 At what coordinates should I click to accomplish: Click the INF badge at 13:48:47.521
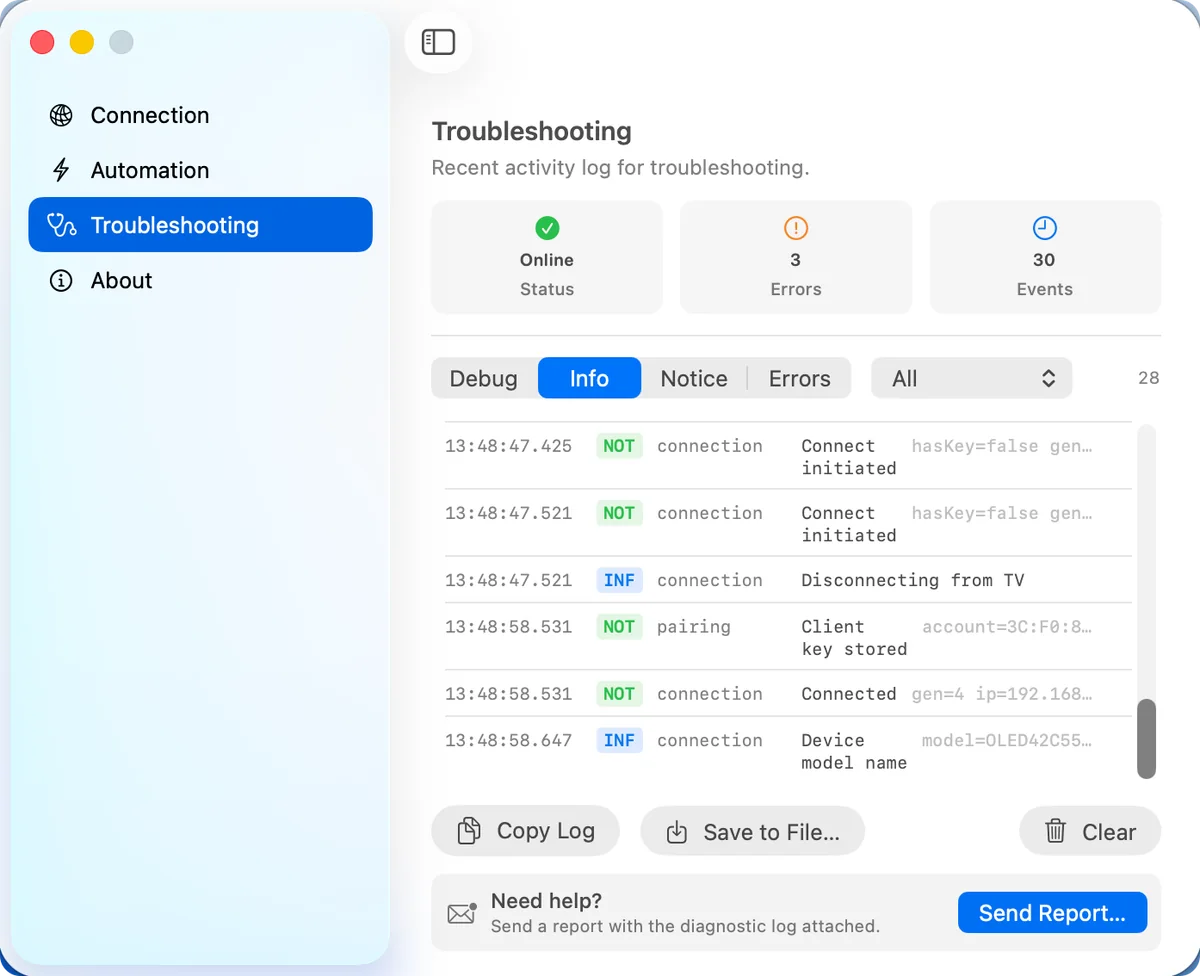(619, 580)
